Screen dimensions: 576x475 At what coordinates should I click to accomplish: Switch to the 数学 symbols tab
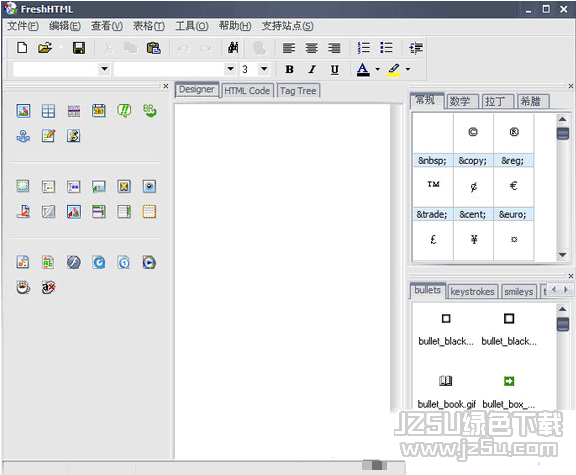coord(461,101)
